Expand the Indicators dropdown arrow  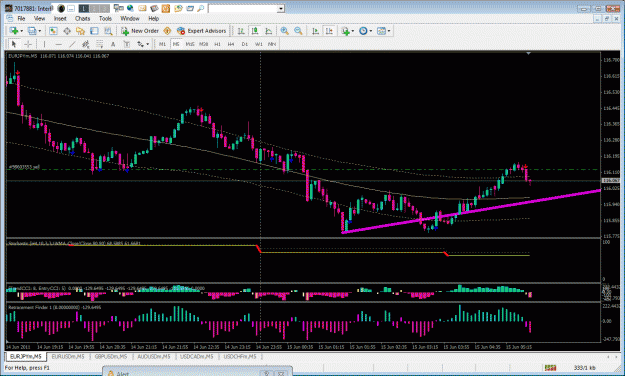coord(353,31)
